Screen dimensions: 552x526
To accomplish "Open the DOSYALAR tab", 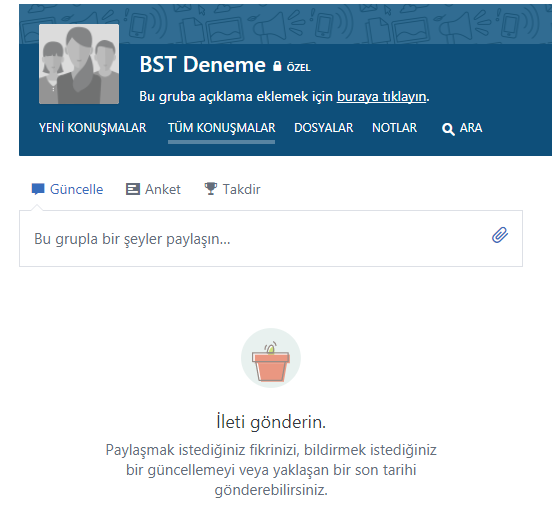I will (x=324, y=127).
